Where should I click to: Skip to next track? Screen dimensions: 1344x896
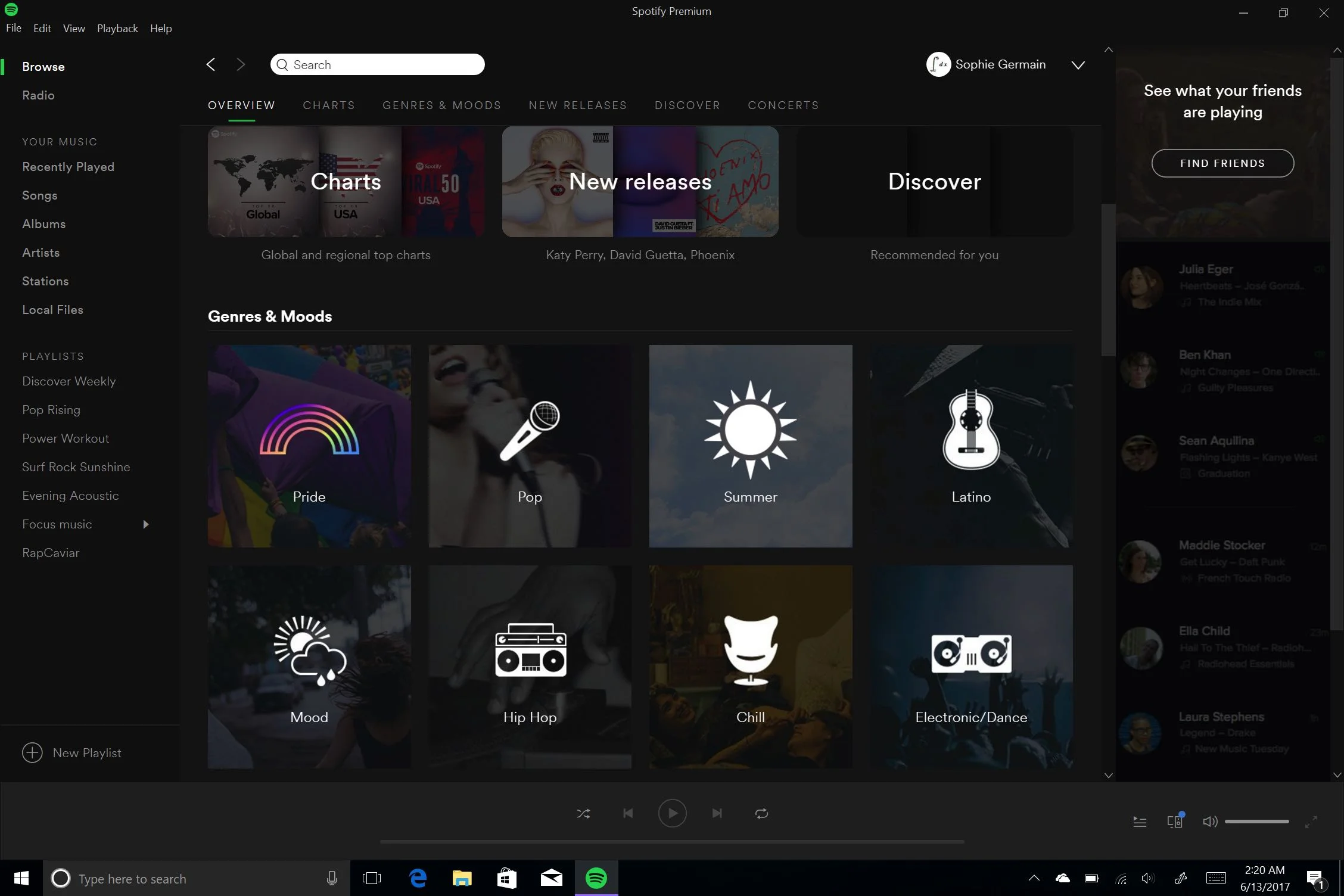717,814
